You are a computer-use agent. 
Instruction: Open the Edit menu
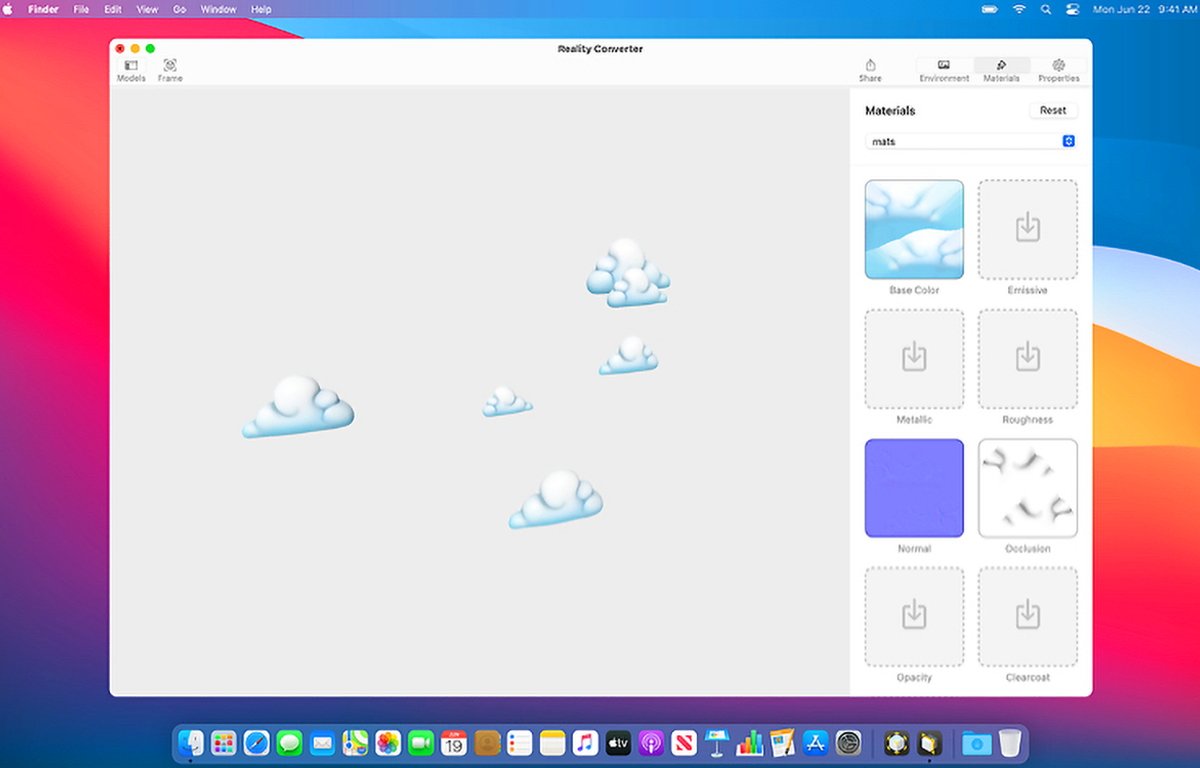113,9
